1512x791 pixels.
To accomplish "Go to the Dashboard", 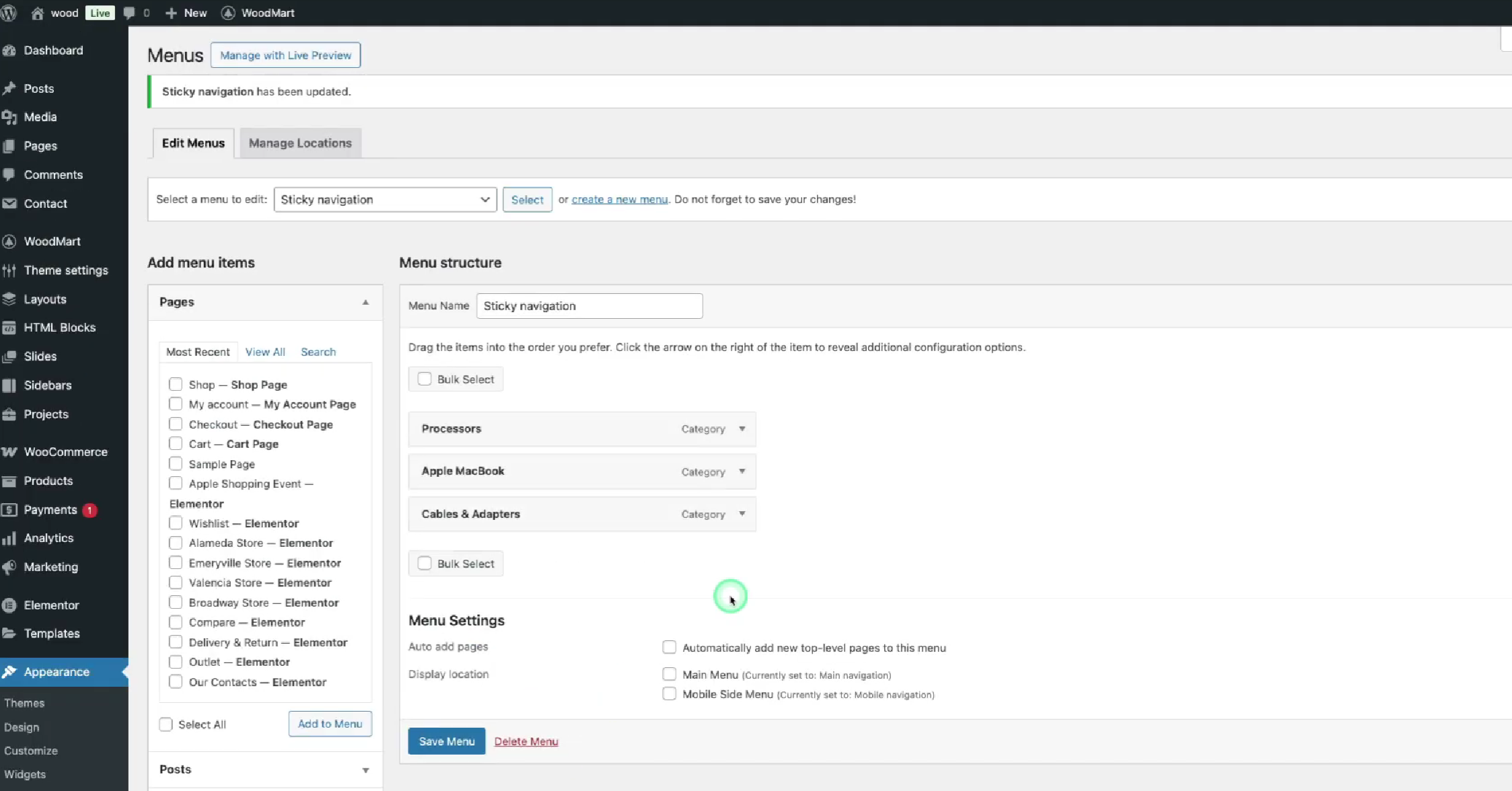I will pos(53,50).
